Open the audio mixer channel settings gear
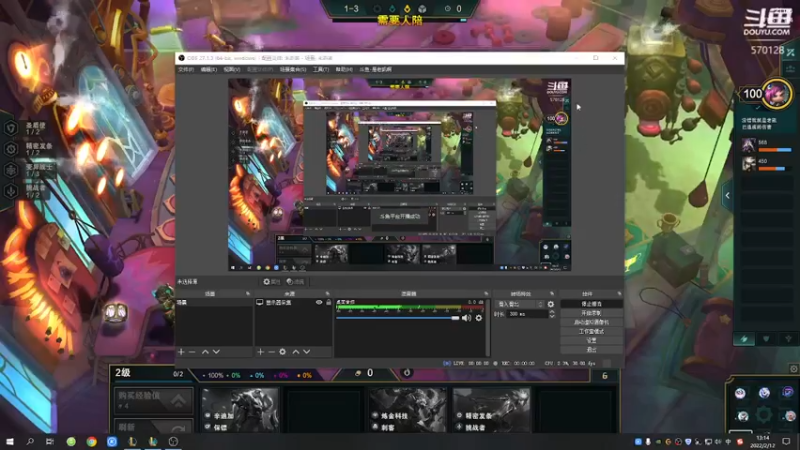 pos(479,318)
